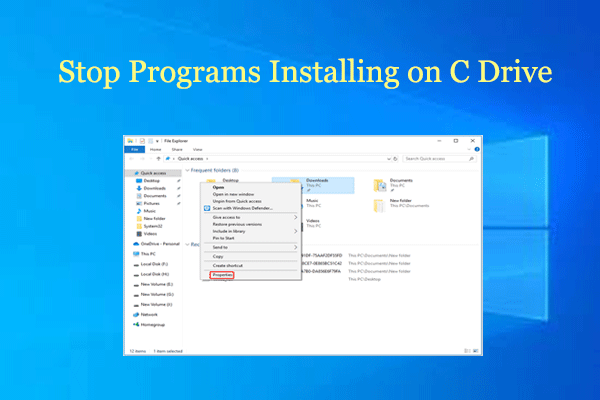Viewport: 600px width, 400px height.
Task: Click the Homegroup icon in navigation pane
Action: point(136,325)
